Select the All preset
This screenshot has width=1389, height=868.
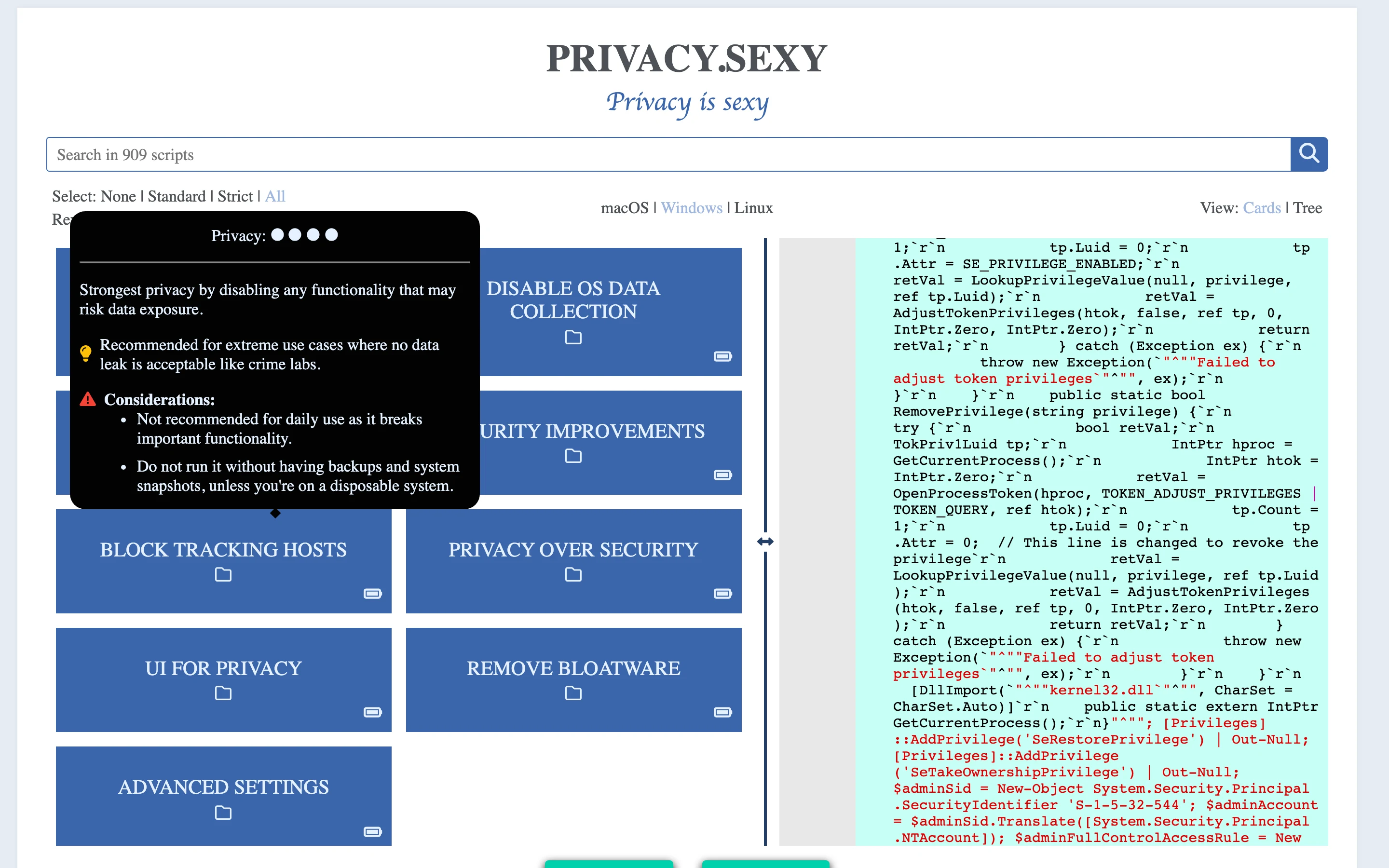pos(275,196)
